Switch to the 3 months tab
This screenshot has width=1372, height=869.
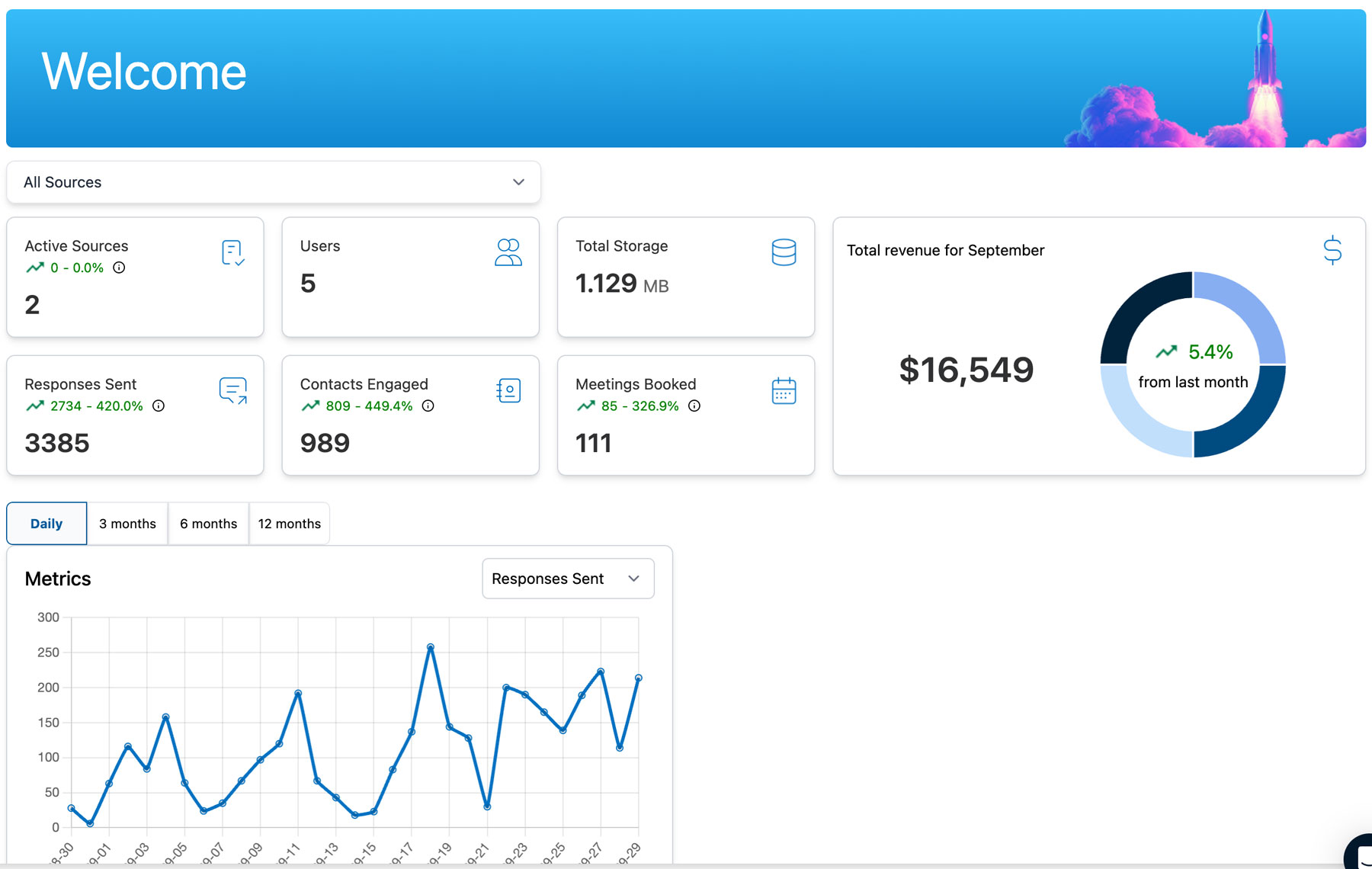pos(127,524)
